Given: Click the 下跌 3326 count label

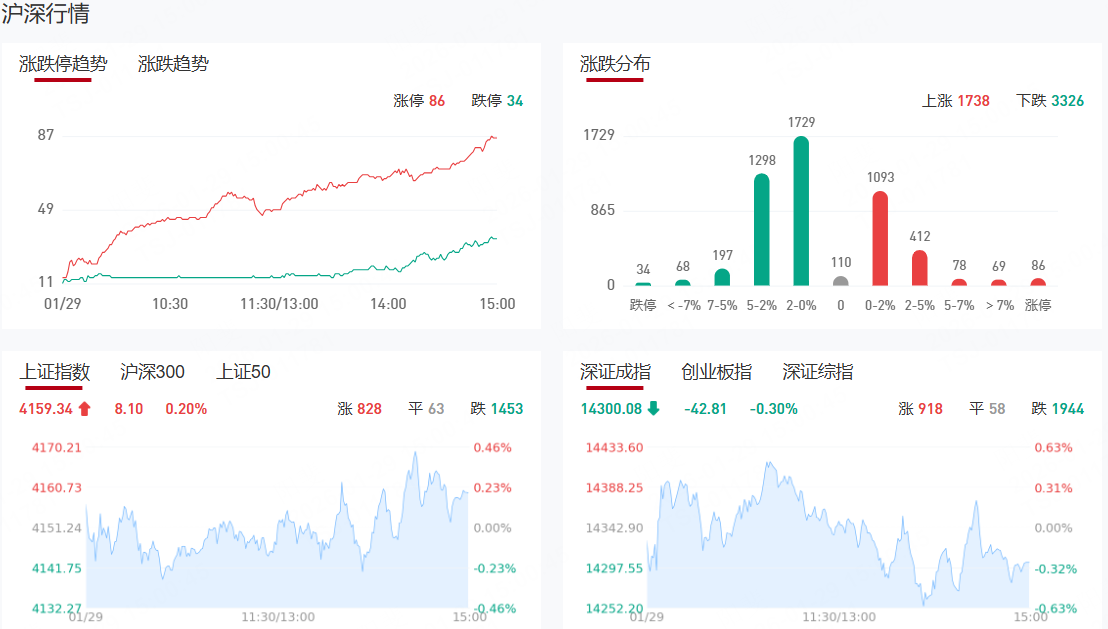Looking at the screenshot, I should [1049, 101].
